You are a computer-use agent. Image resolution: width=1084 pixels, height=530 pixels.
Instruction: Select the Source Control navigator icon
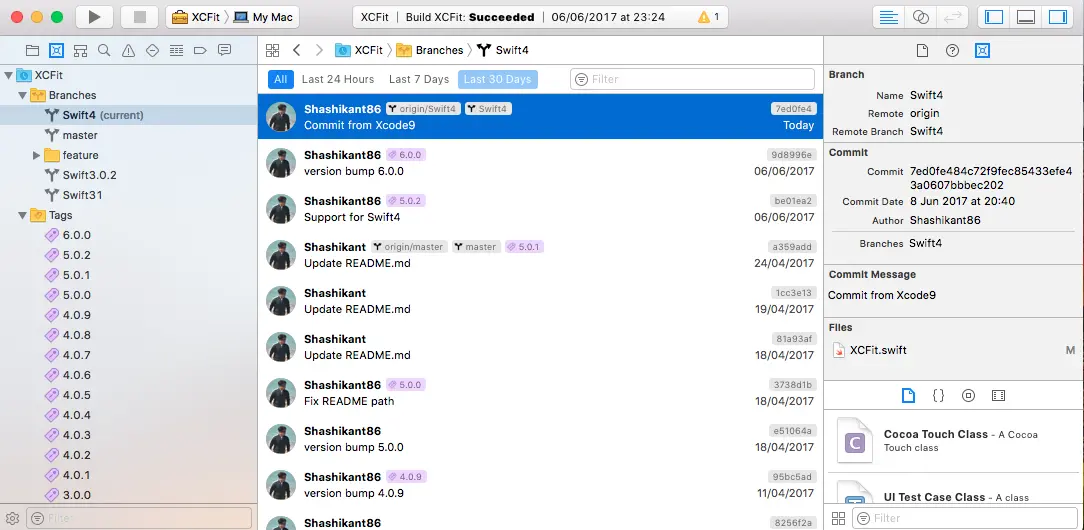pyautogui.click(x=56, y=50)
